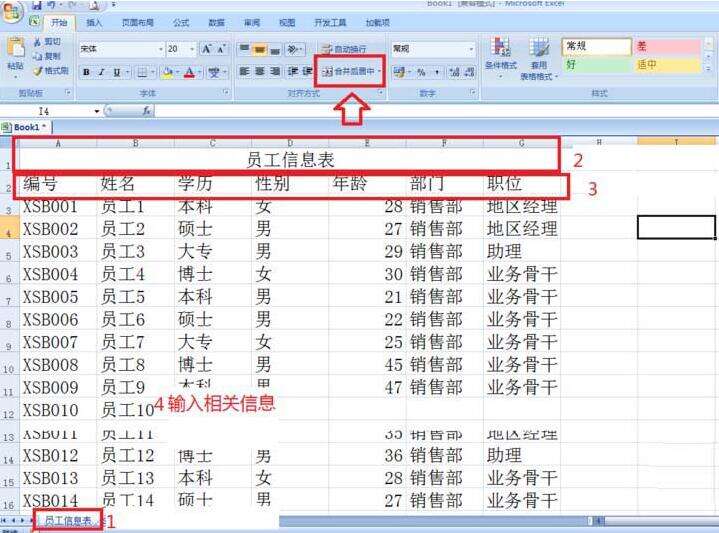Open number format 常规 dropdown
Image resolution: width=719 pixels, height=533 pixels.
pos(471,49)
